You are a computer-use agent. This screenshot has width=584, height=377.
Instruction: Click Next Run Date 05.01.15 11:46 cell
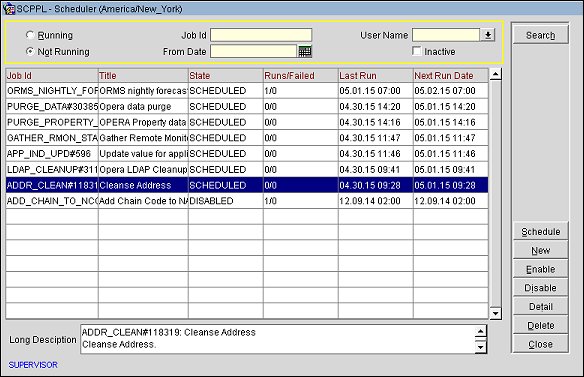(451, 153)
